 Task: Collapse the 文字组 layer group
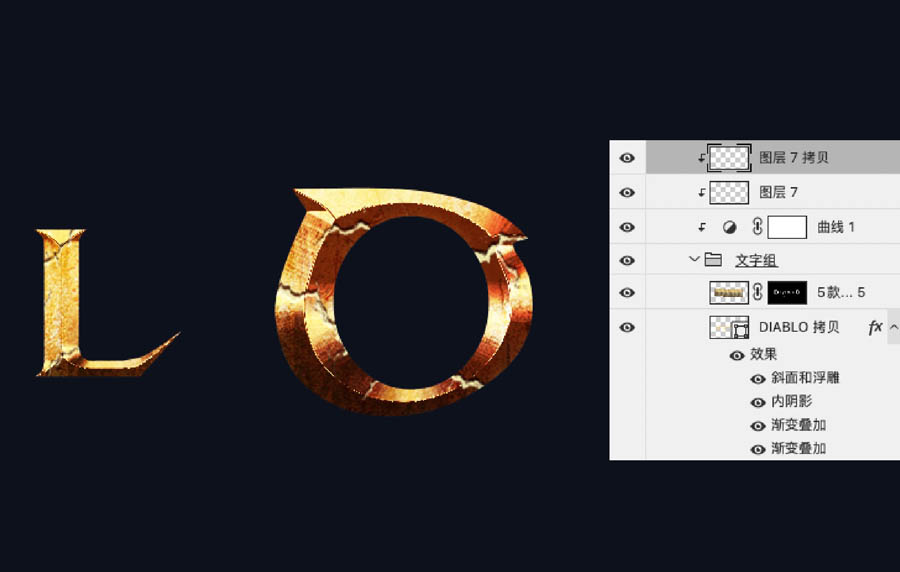(x=694, y=260)
